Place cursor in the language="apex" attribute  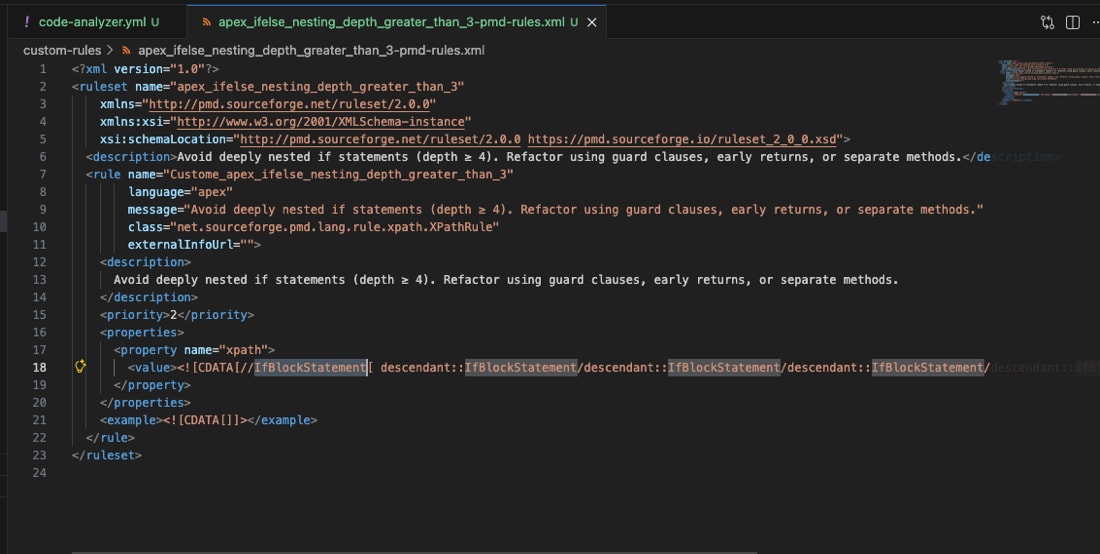[x=180, y=191]
